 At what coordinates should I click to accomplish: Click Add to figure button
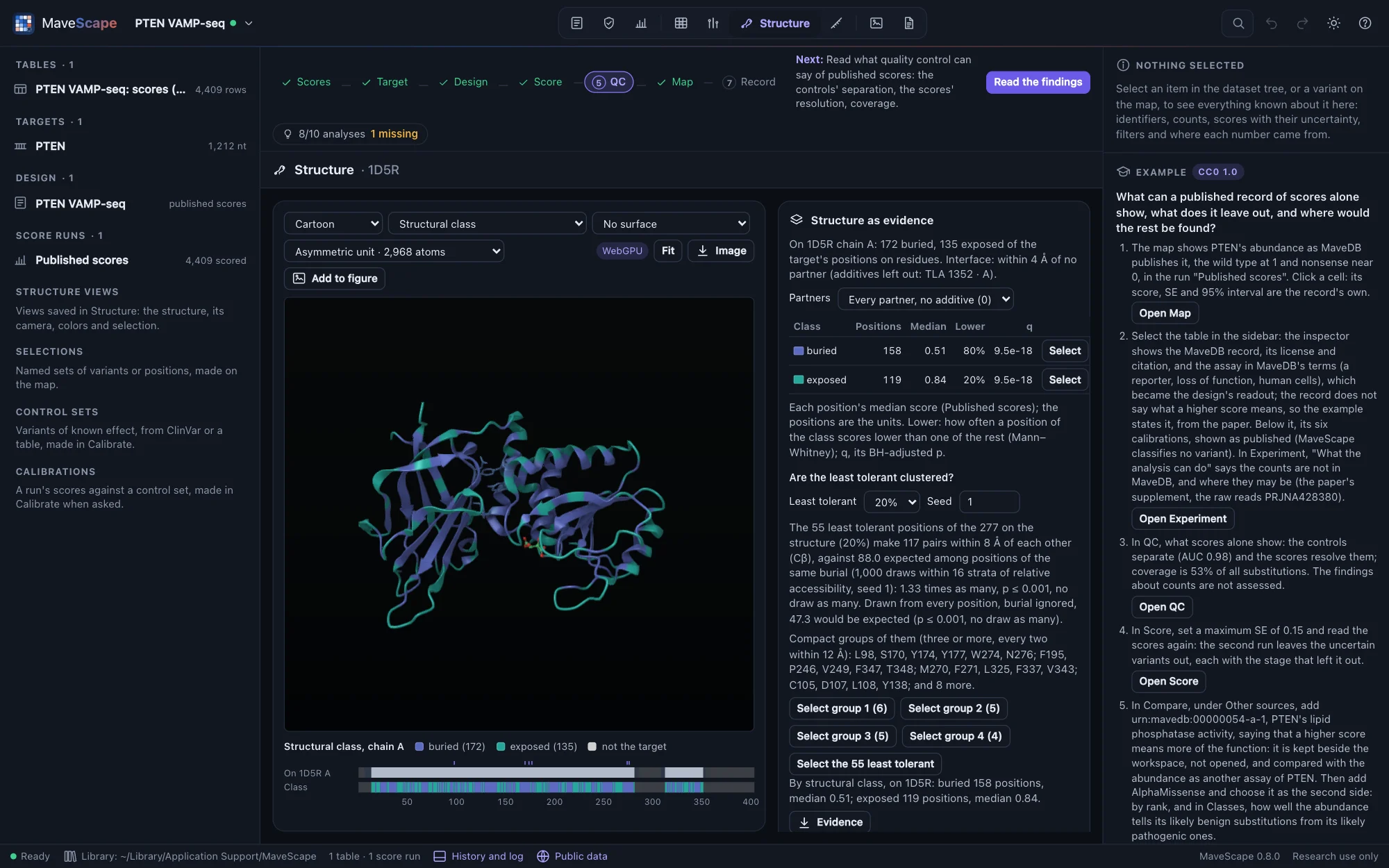[x=335, y=278]
